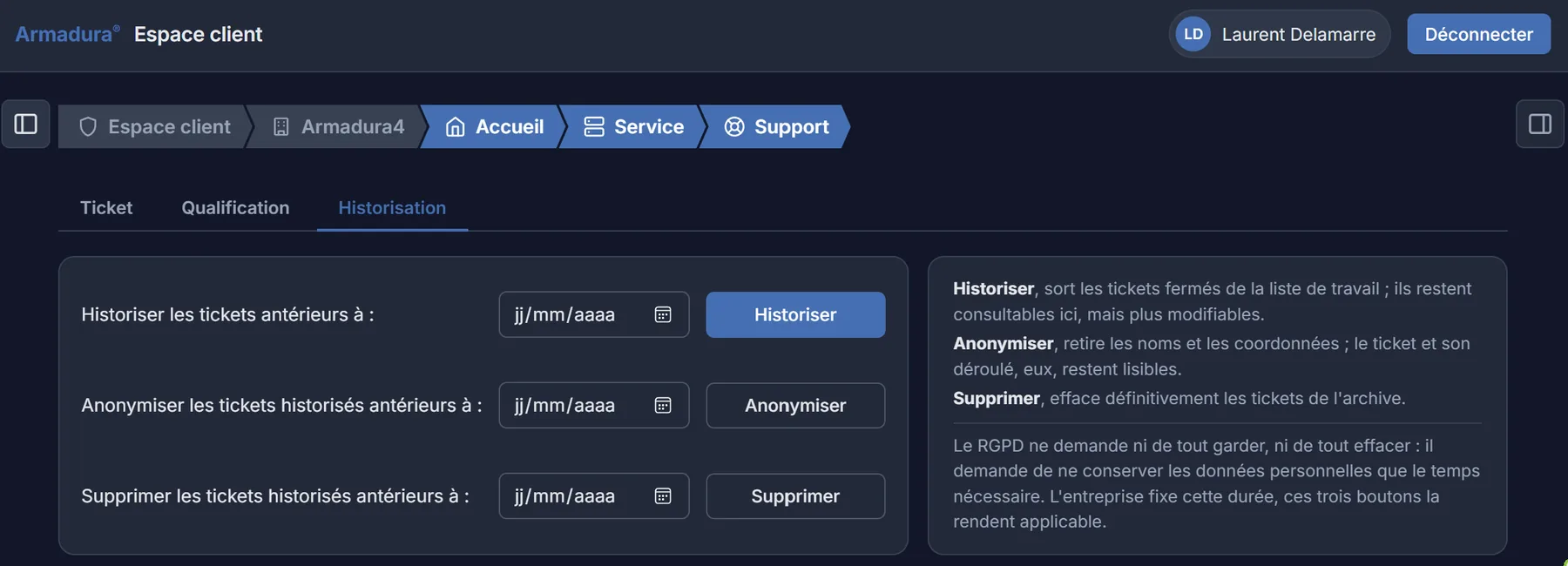This screenshot has width=1568, height=566.
Task: Click the 'Espace client' header title
Action: click(x=198, y=34)
